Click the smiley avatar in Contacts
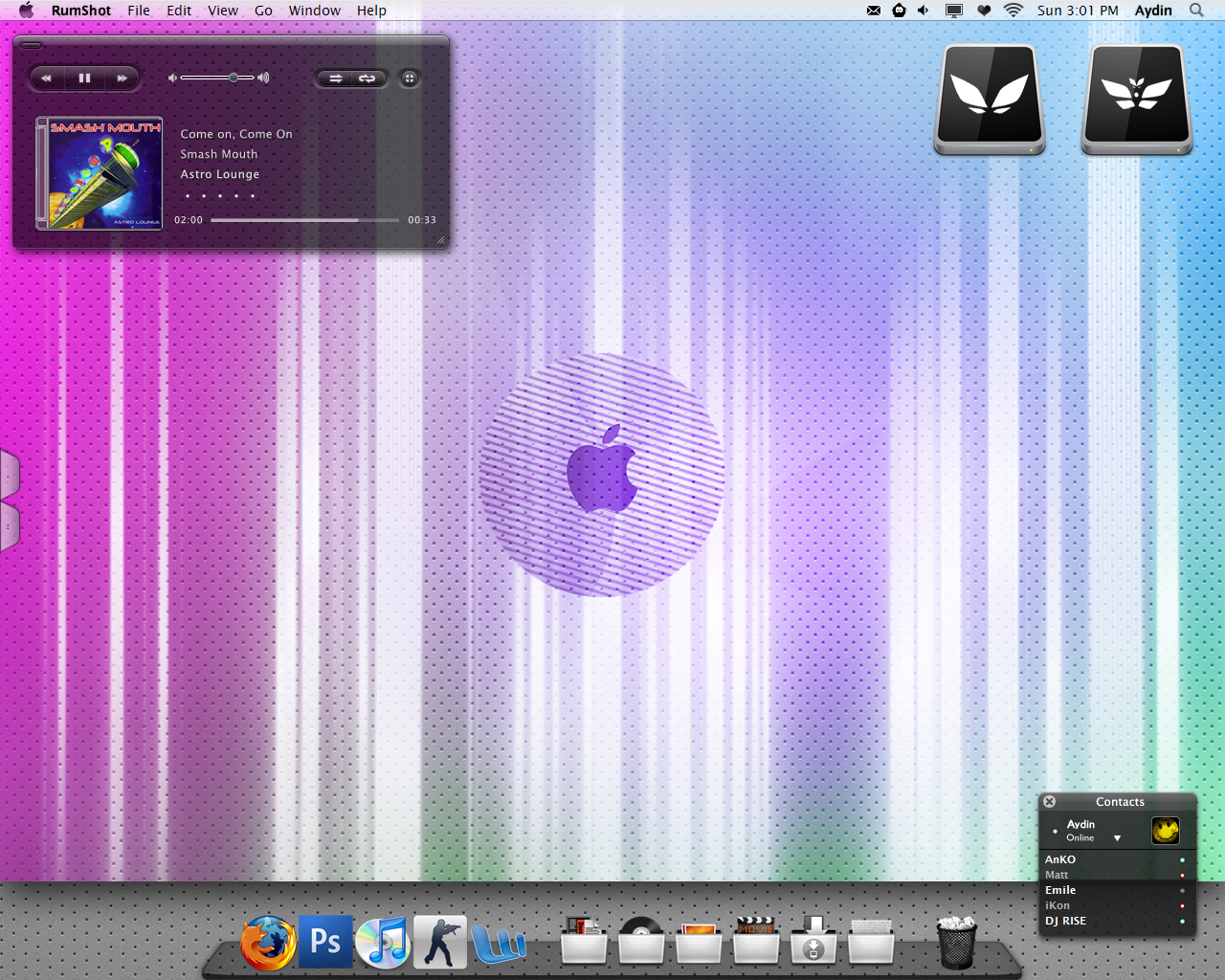The width and height of the screenshot is (1225, 980). pos(1166,830)
